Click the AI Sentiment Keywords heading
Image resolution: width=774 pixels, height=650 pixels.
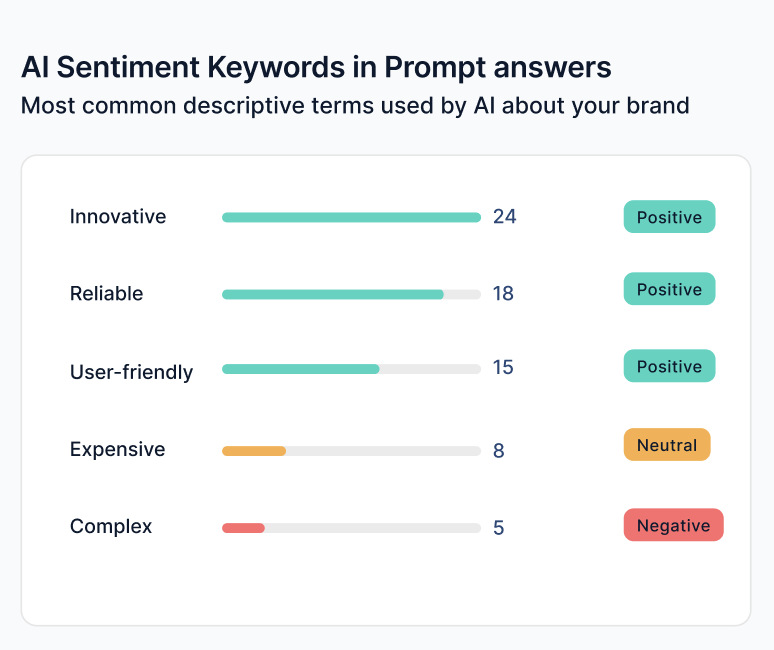click(316, 67)
